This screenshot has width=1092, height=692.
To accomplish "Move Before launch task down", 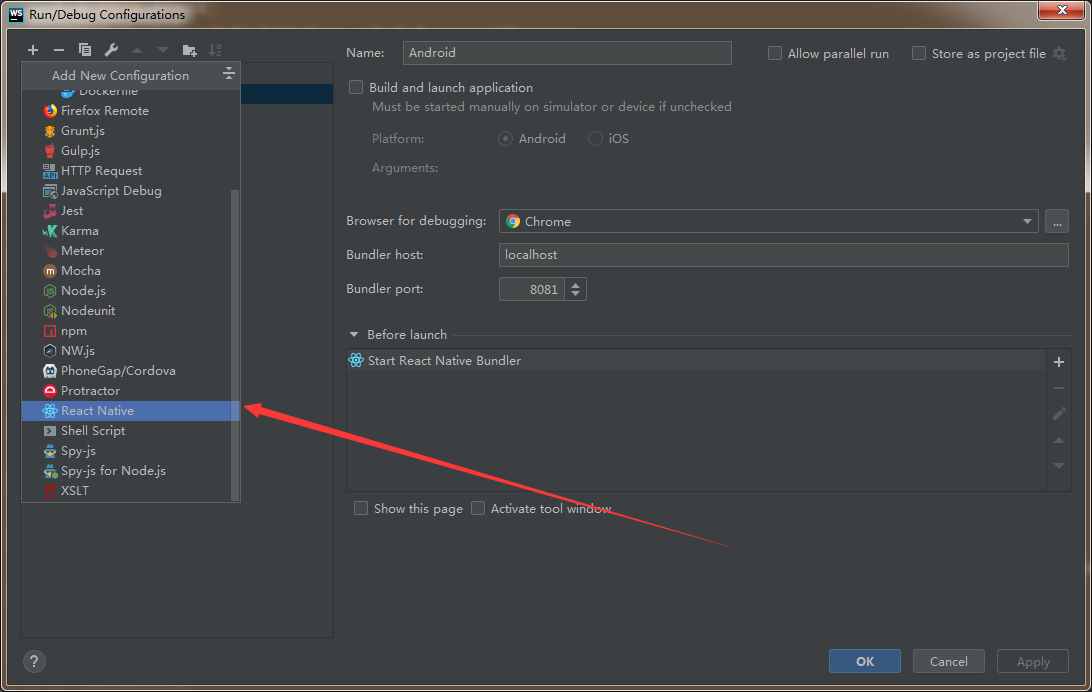I will [x=1059, y=466].
